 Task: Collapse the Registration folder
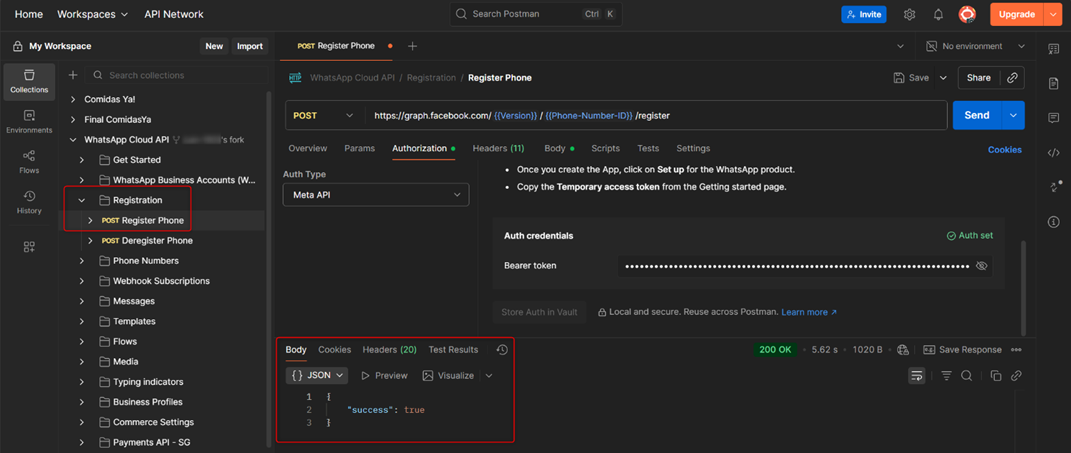[x=82, y=200]
